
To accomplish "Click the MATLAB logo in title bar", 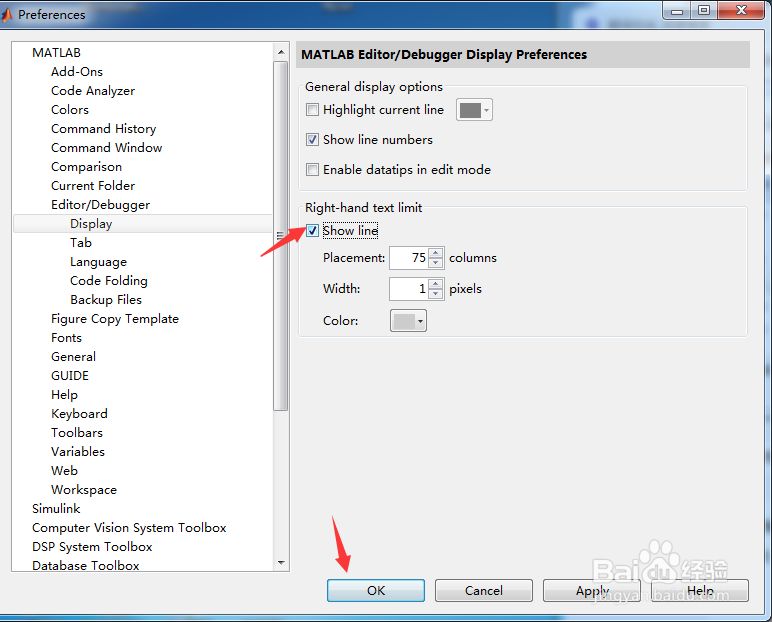I will 7,15.
